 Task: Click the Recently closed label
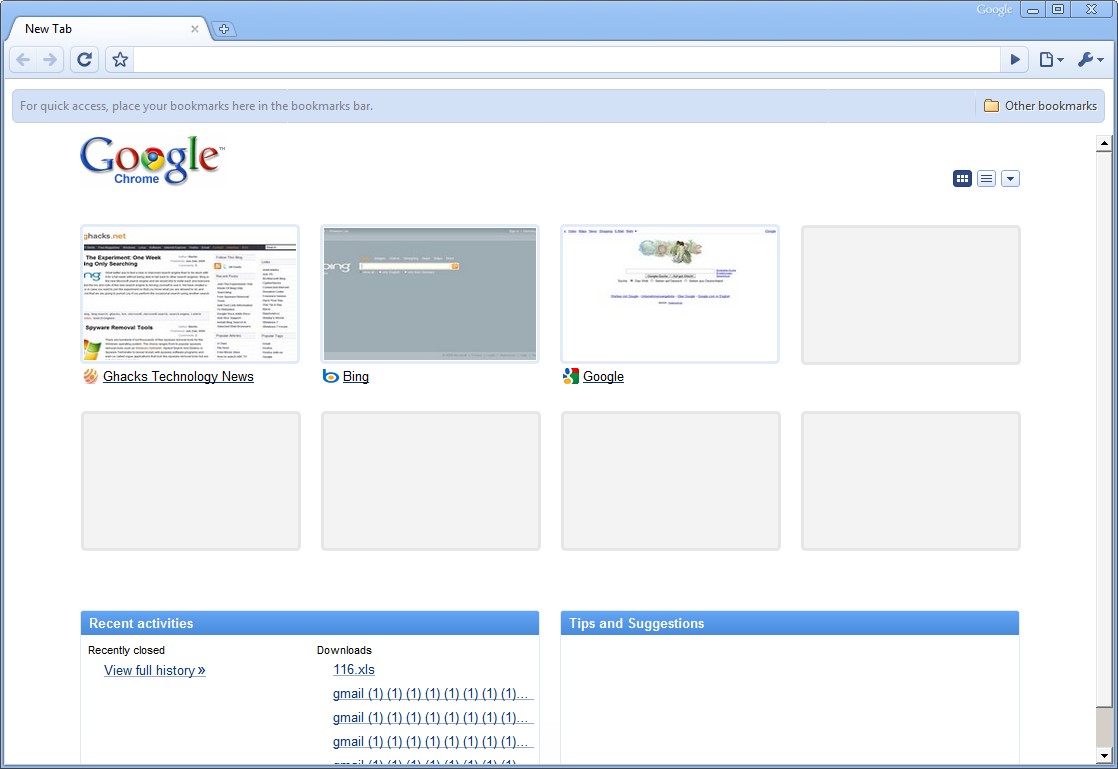coord(126,650)
